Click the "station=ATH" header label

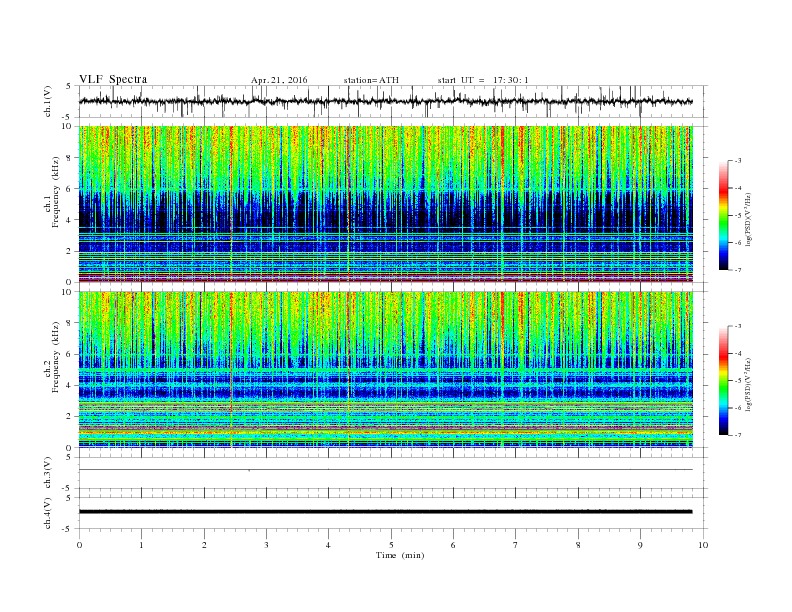[371, 80]
